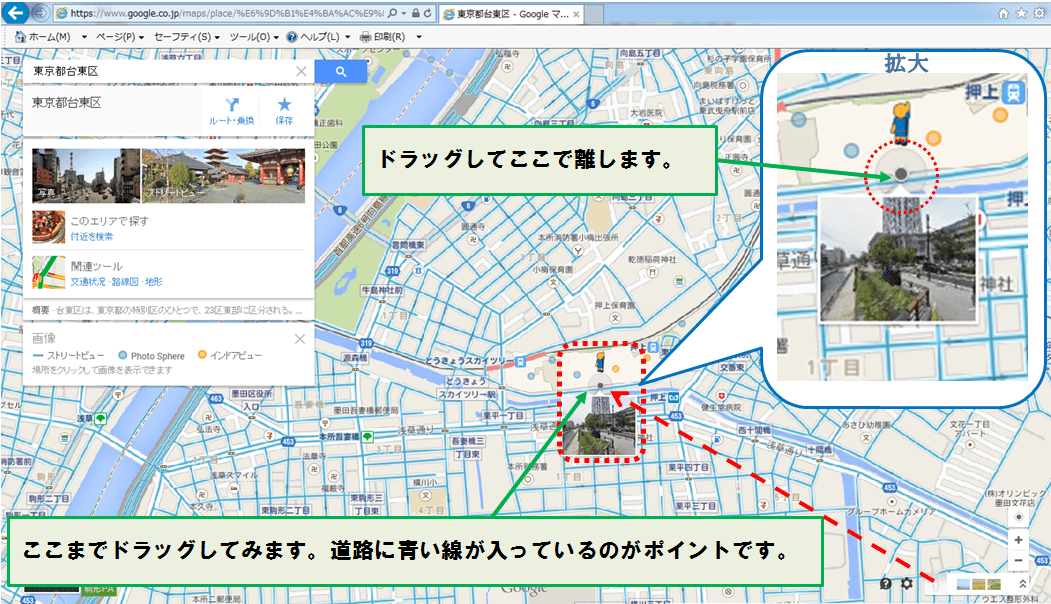Viewport: 1051px width, 604px height.
Task: Open the Maps help question mark icon
Action: click(885, 583)
